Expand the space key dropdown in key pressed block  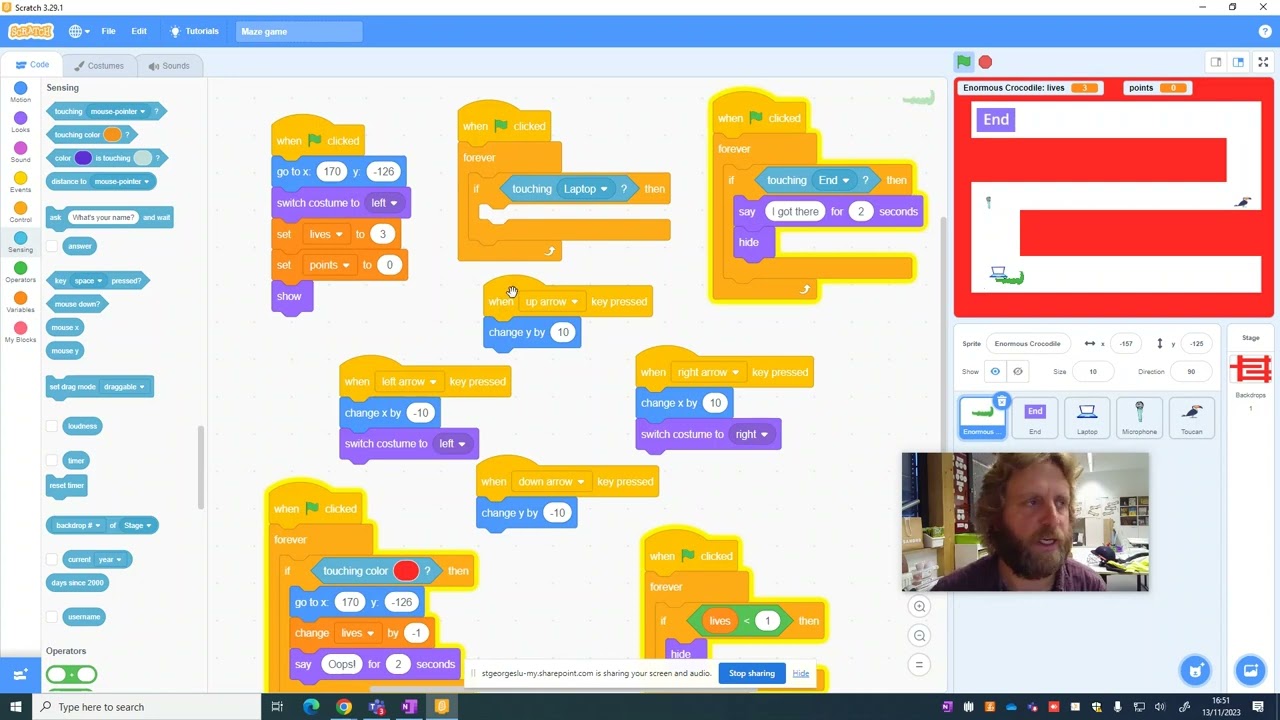[89, 281]
